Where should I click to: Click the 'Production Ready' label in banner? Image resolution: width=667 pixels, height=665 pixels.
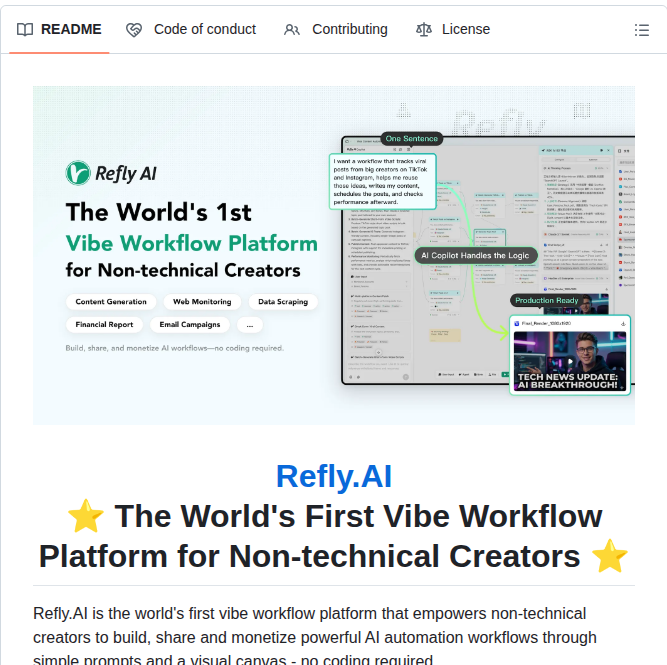click(547, 300)
